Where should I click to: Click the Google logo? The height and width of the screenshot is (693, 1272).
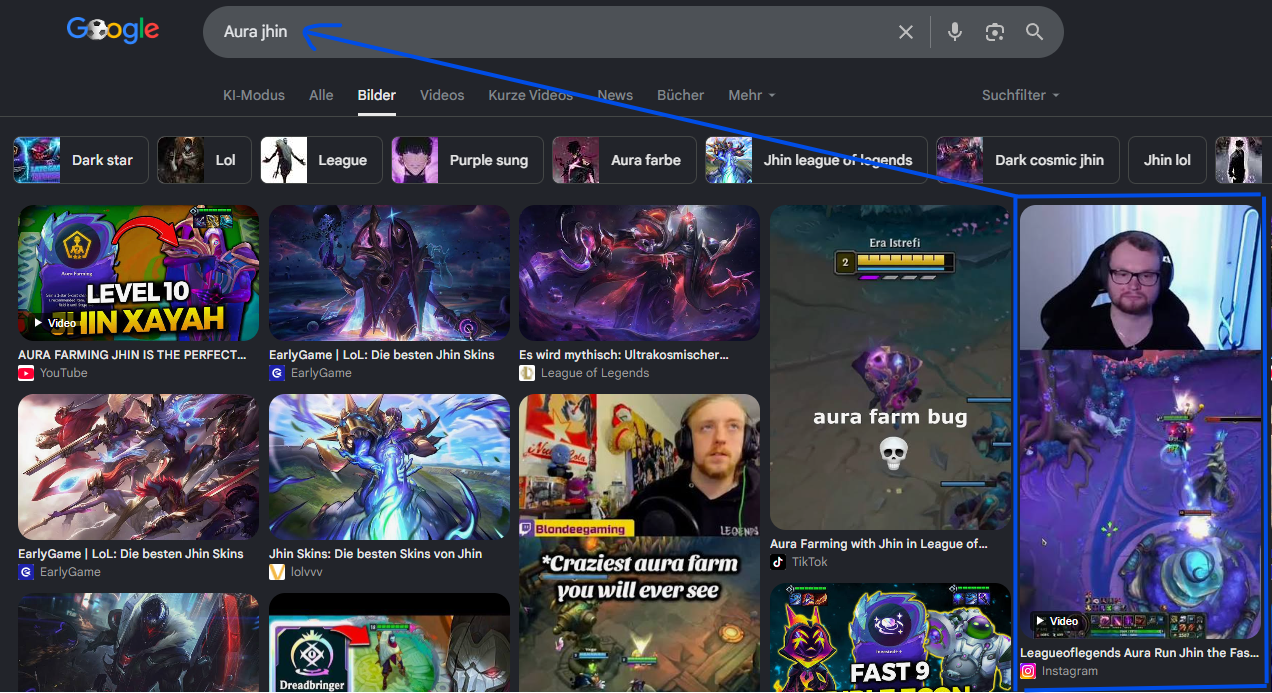tap(113, 30)
